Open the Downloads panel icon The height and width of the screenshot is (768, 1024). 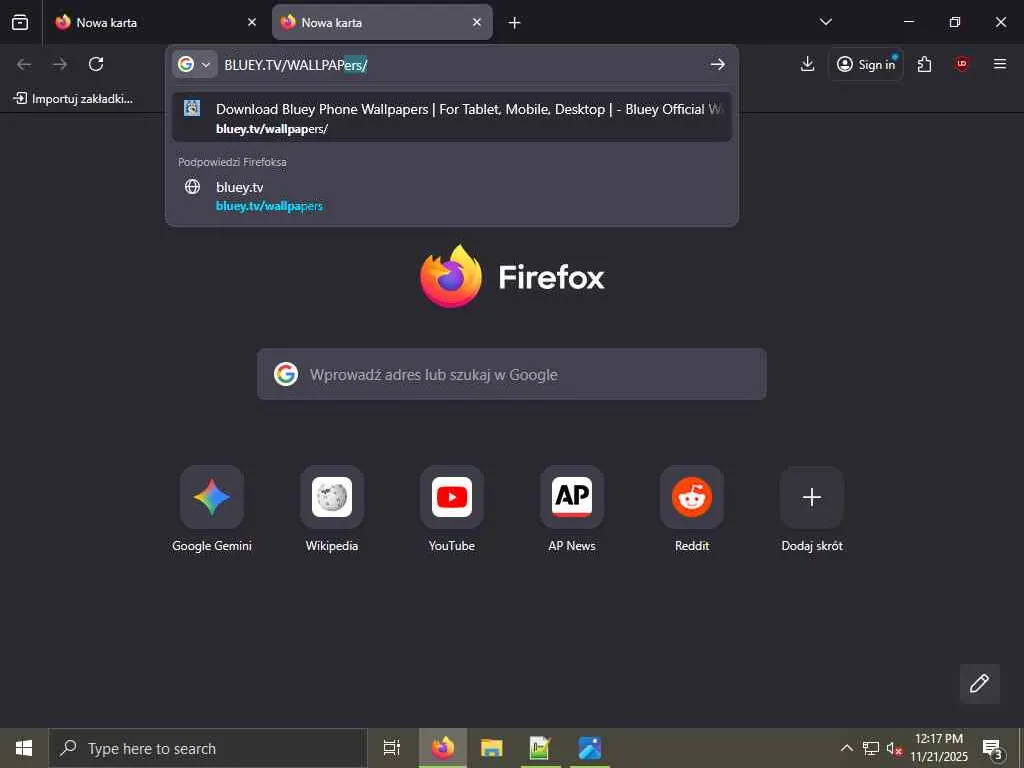[807, 64]
